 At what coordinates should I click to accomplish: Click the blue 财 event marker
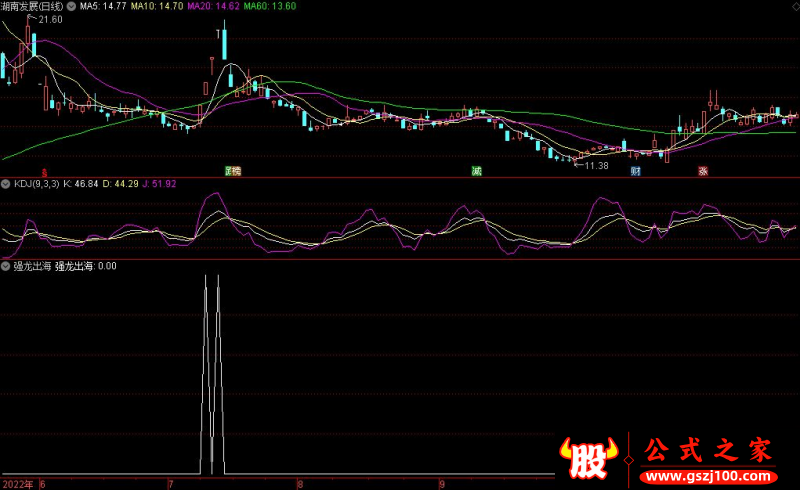(x=635, y=171)
